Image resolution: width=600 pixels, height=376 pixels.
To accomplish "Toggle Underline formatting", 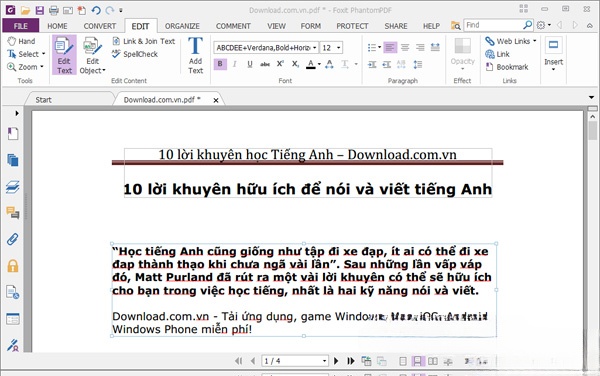I will (x=249, y=64).
